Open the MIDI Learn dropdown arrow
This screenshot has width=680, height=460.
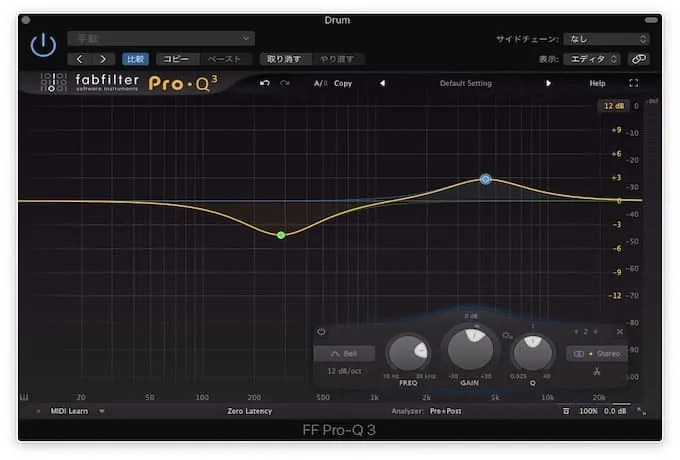pos(101,411)
